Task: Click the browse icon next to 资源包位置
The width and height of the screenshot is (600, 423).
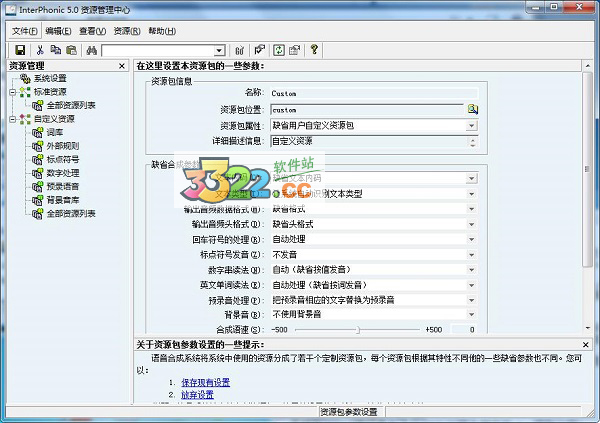Action: pyautogui.click(x=473, y=109)
